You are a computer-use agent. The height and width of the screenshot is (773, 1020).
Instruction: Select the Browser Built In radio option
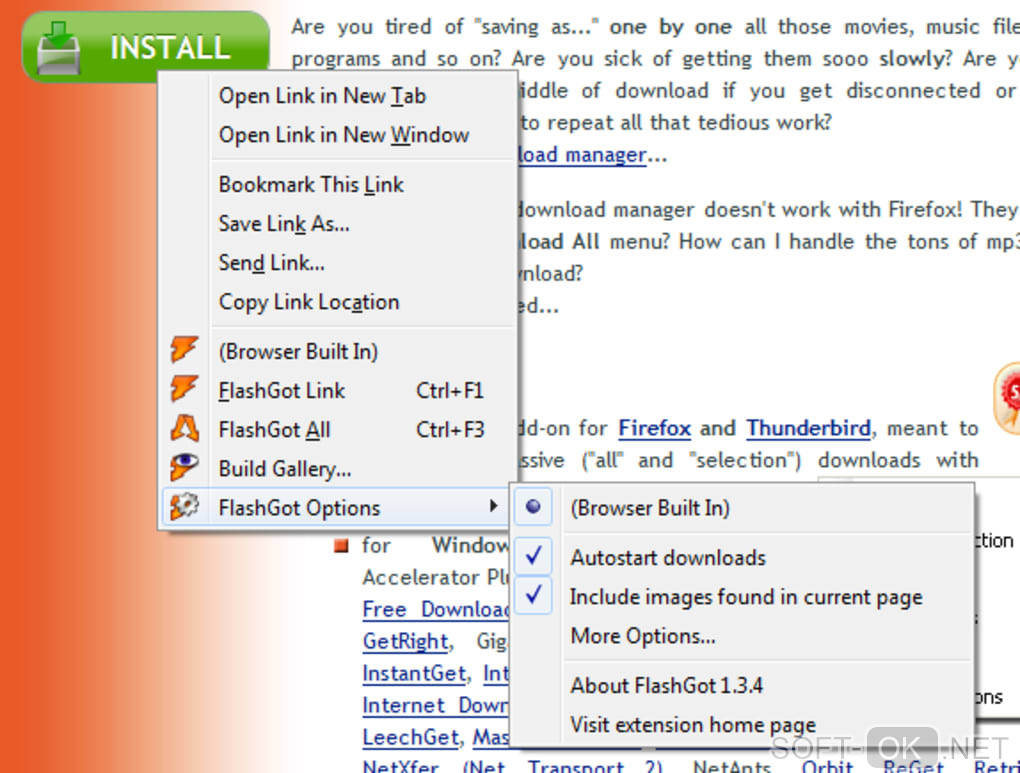click(533, 507)
